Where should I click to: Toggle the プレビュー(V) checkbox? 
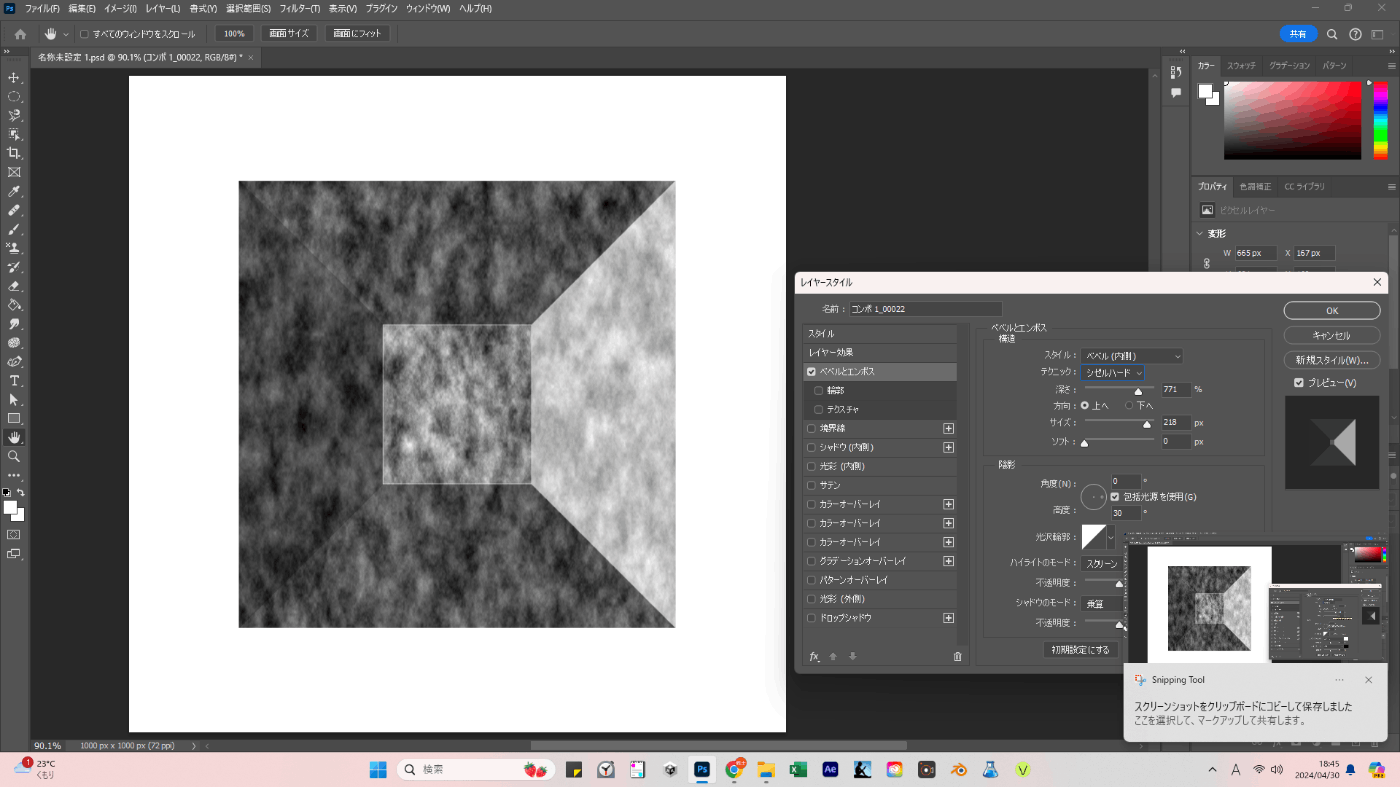click(x=1299, y=383)
